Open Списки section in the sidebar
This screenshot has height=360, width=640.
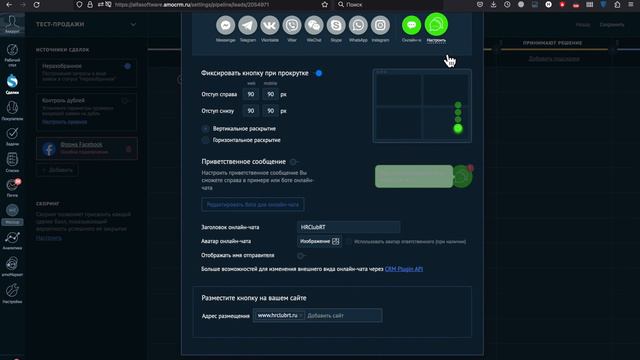click(x=12, y=162)
